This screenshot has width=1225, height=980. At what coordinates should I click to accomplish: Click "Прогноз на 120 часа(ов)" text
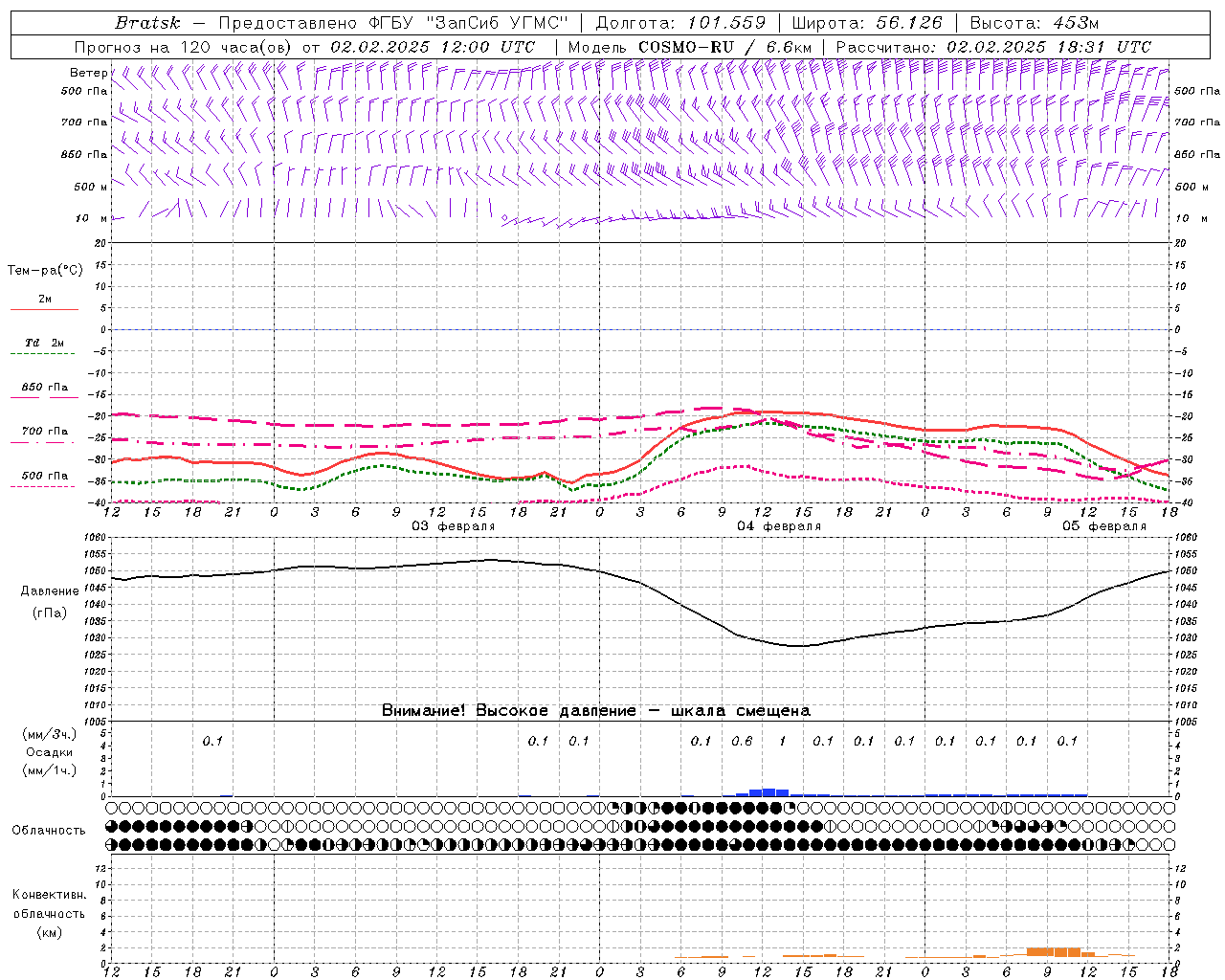point(184,47)
